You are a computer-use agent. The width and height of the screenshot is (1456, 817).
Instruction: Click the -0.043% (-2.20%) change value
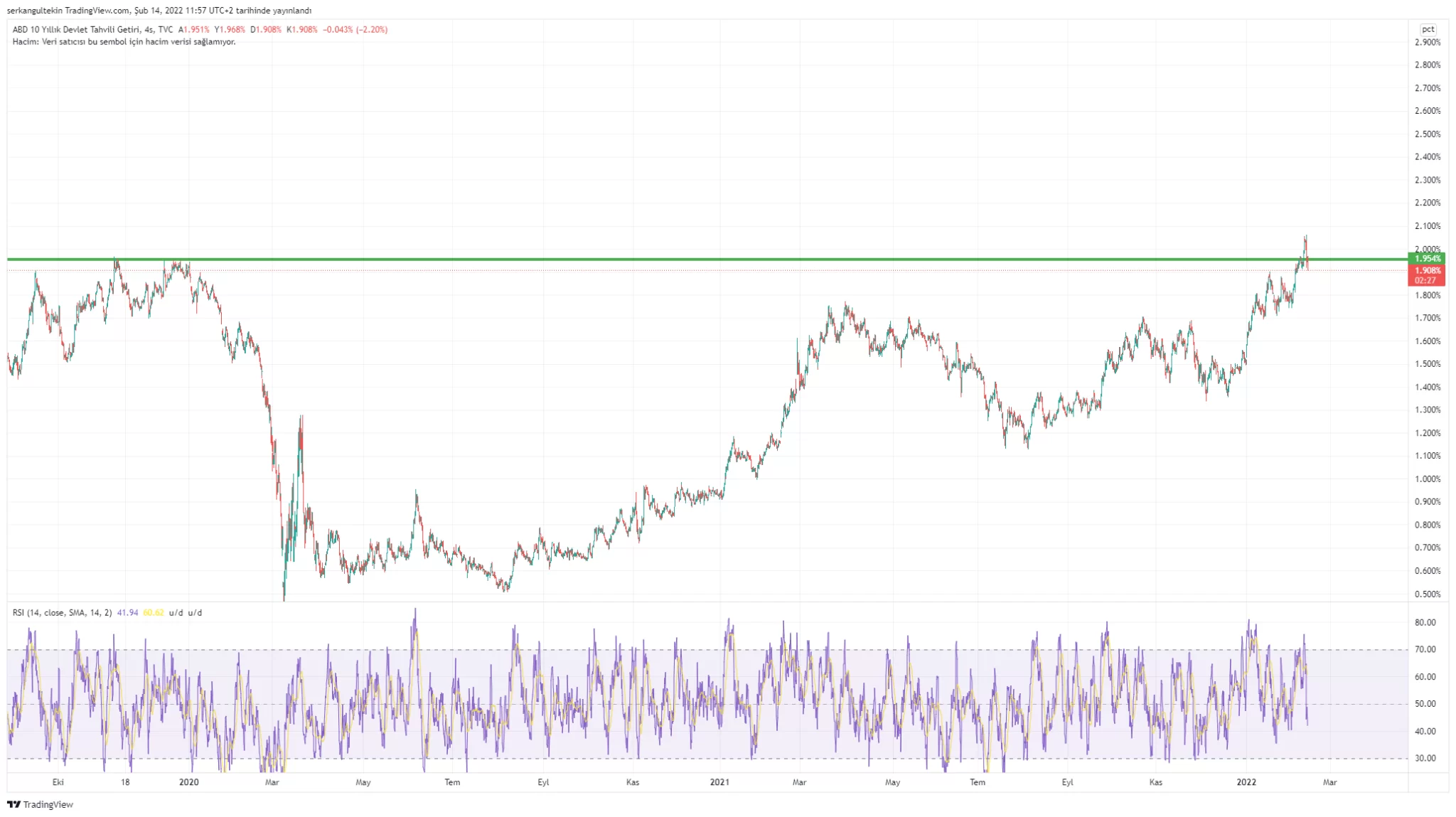[355, 30]
